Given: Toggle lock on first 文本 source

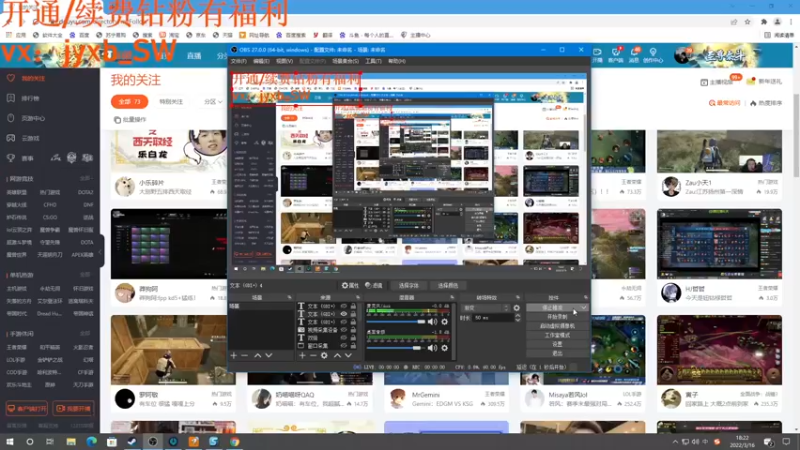Looking at the screenshot, I should click(x=353, y=306).
